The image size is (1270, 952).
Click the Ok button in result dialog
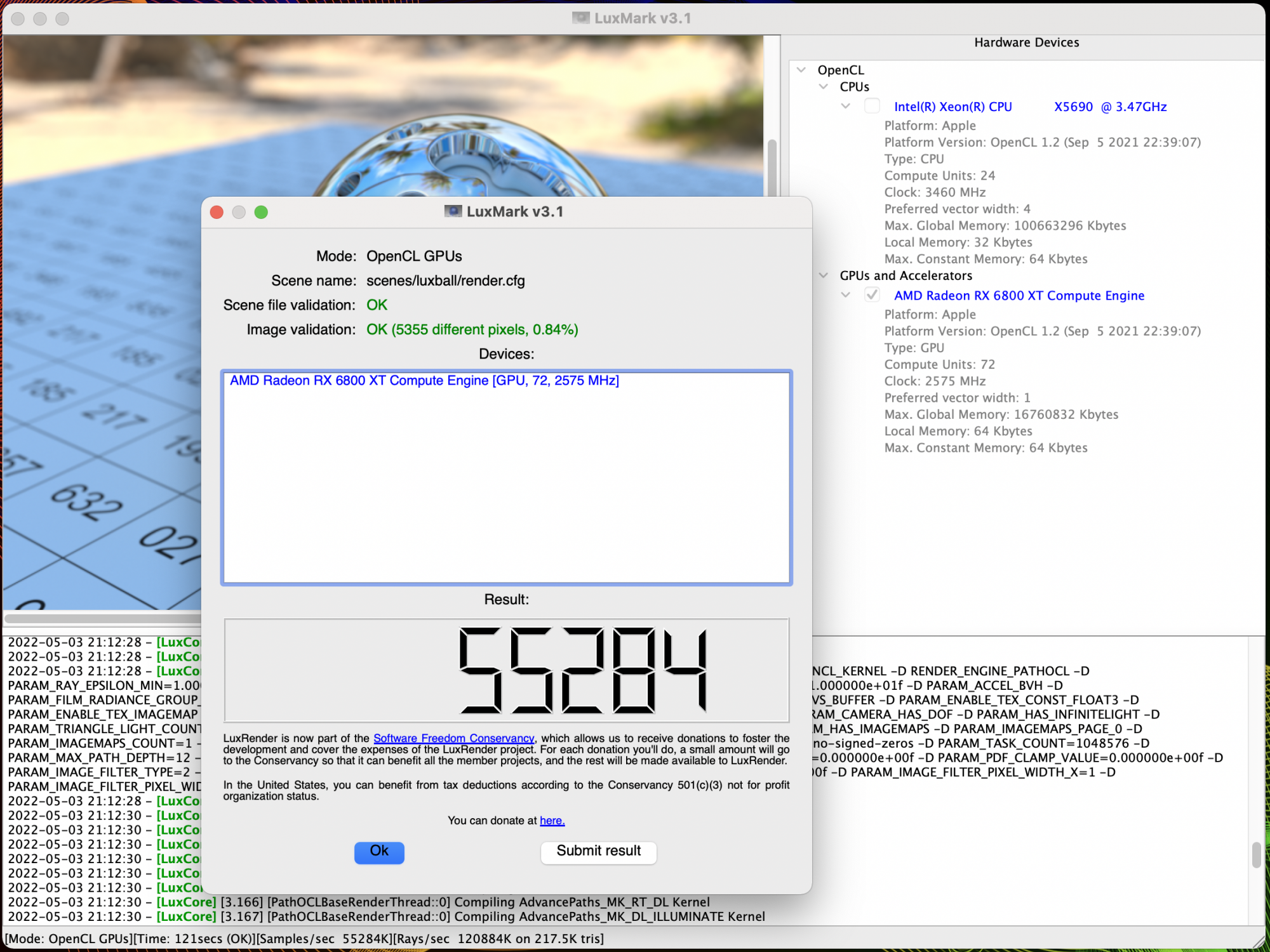click(379, 852)
